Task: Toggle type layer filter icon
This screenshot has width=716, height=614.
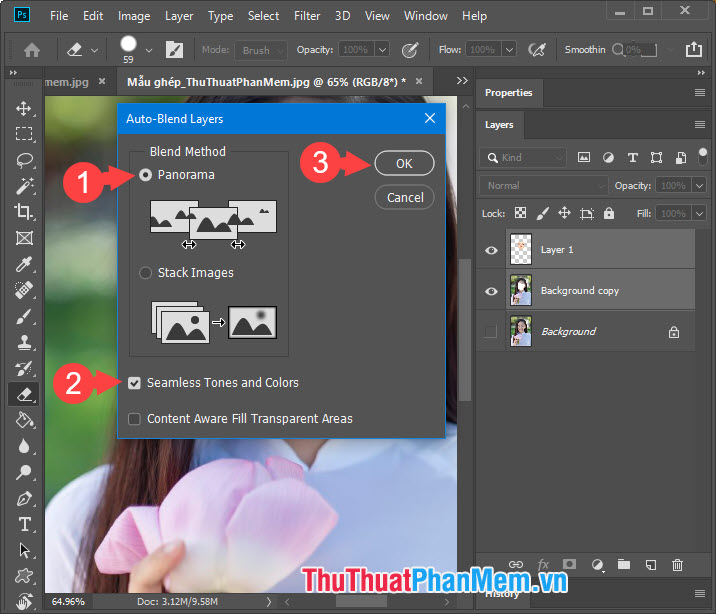Action: point(632,157)
